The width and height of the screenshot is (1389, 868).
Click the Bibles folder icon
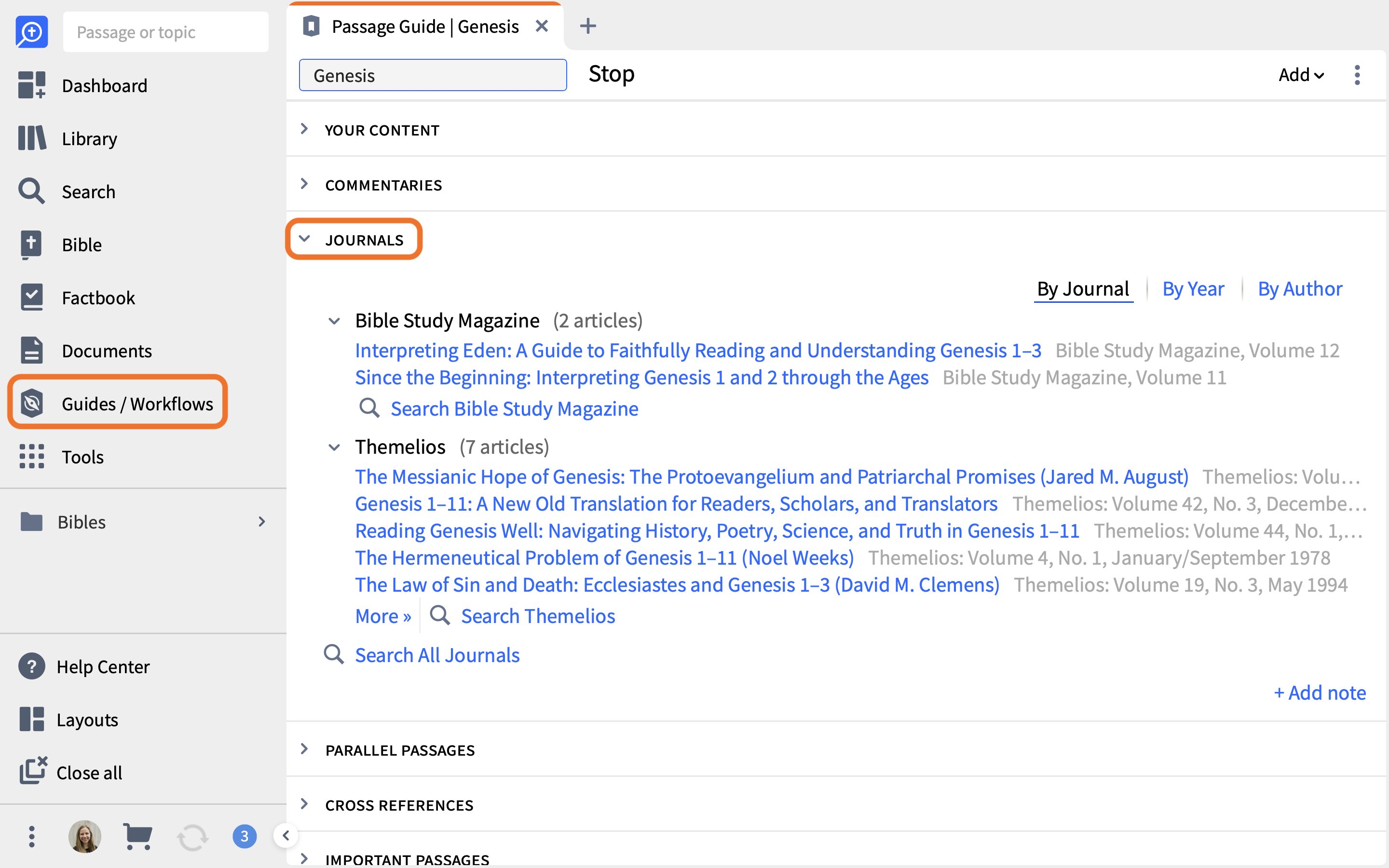31,521
